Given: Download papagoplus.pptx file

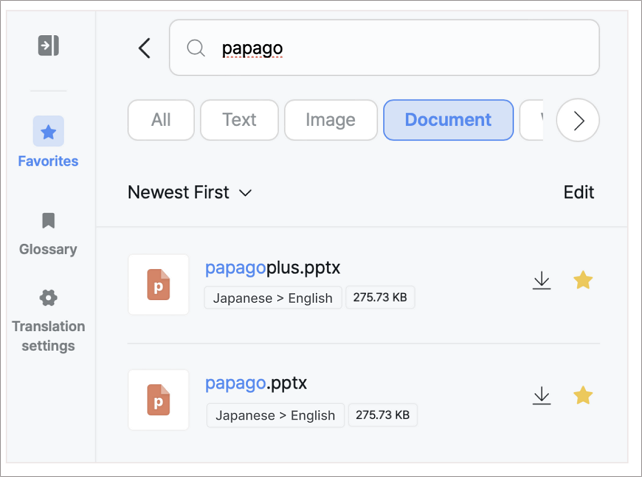Looking at the screenshot, I should click(x=541, y=281).
